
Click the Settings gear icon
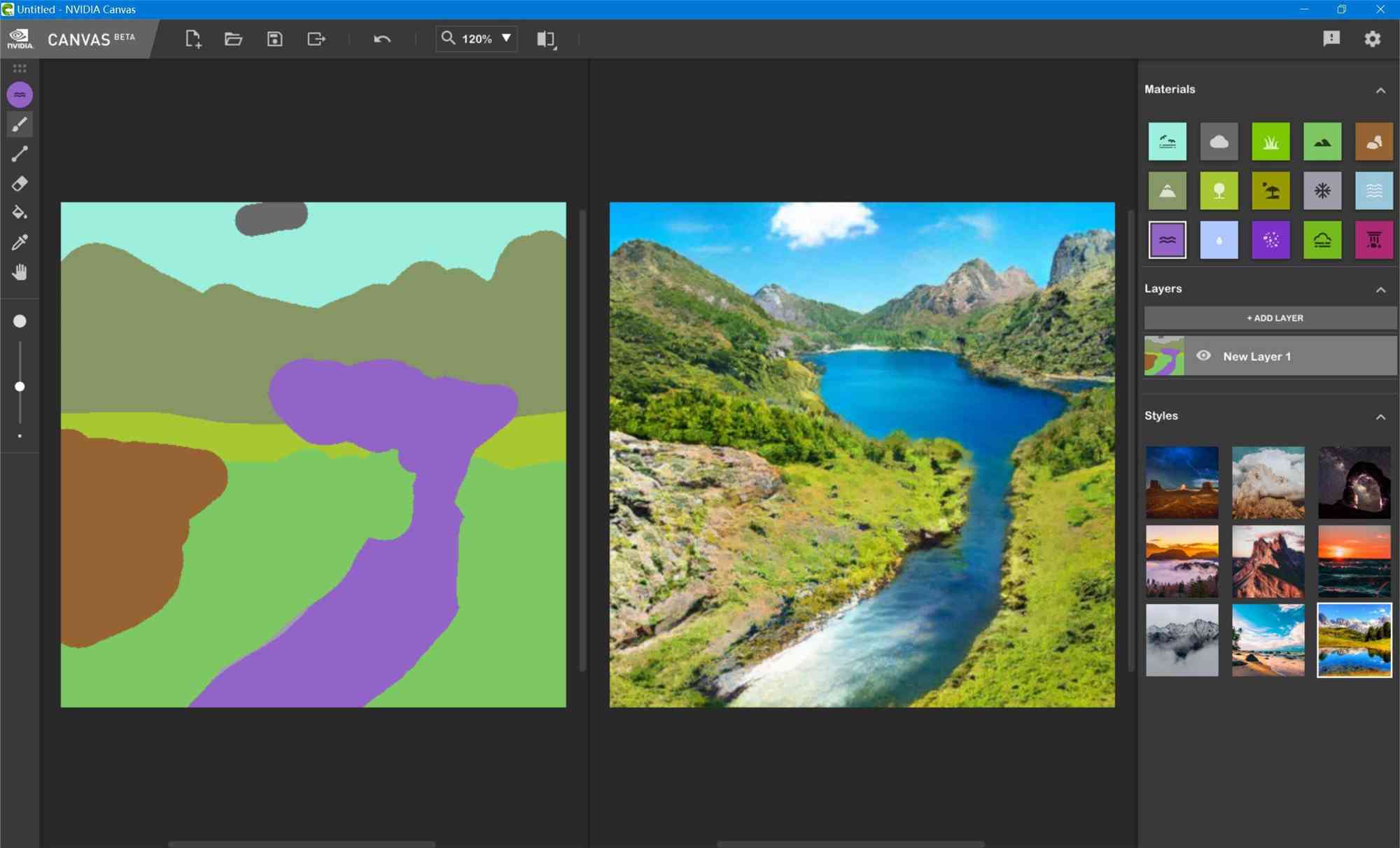click(x=1374, y=38)
